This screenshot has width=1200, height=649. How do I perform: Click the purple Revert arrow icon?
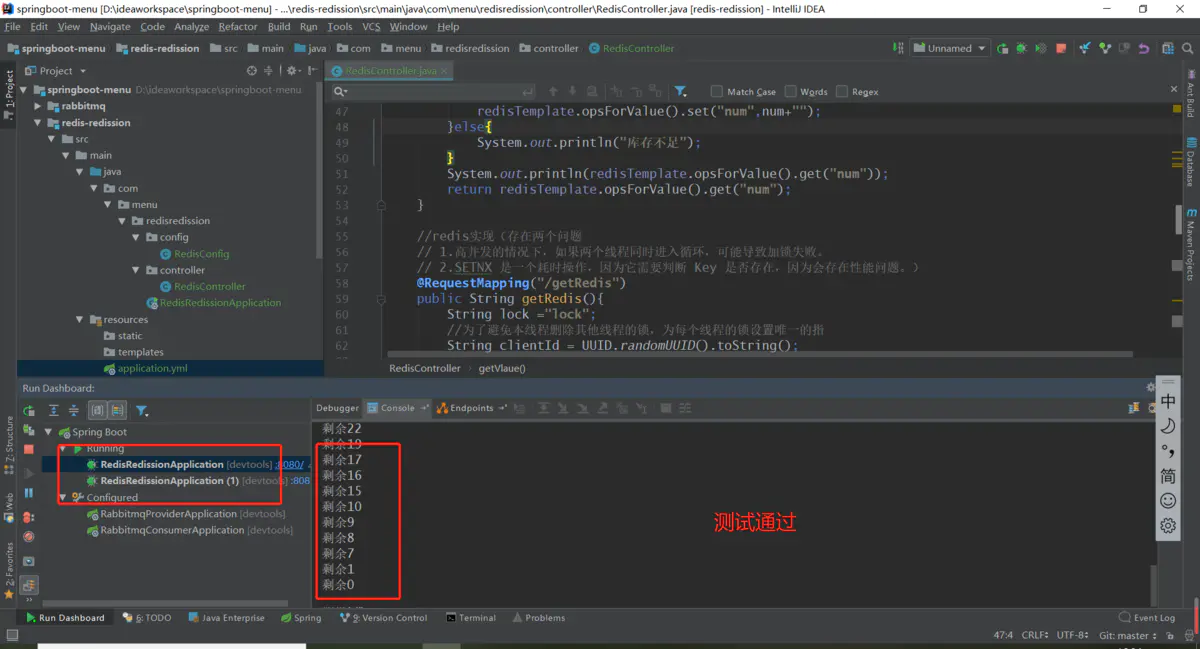coord(1145,48)
